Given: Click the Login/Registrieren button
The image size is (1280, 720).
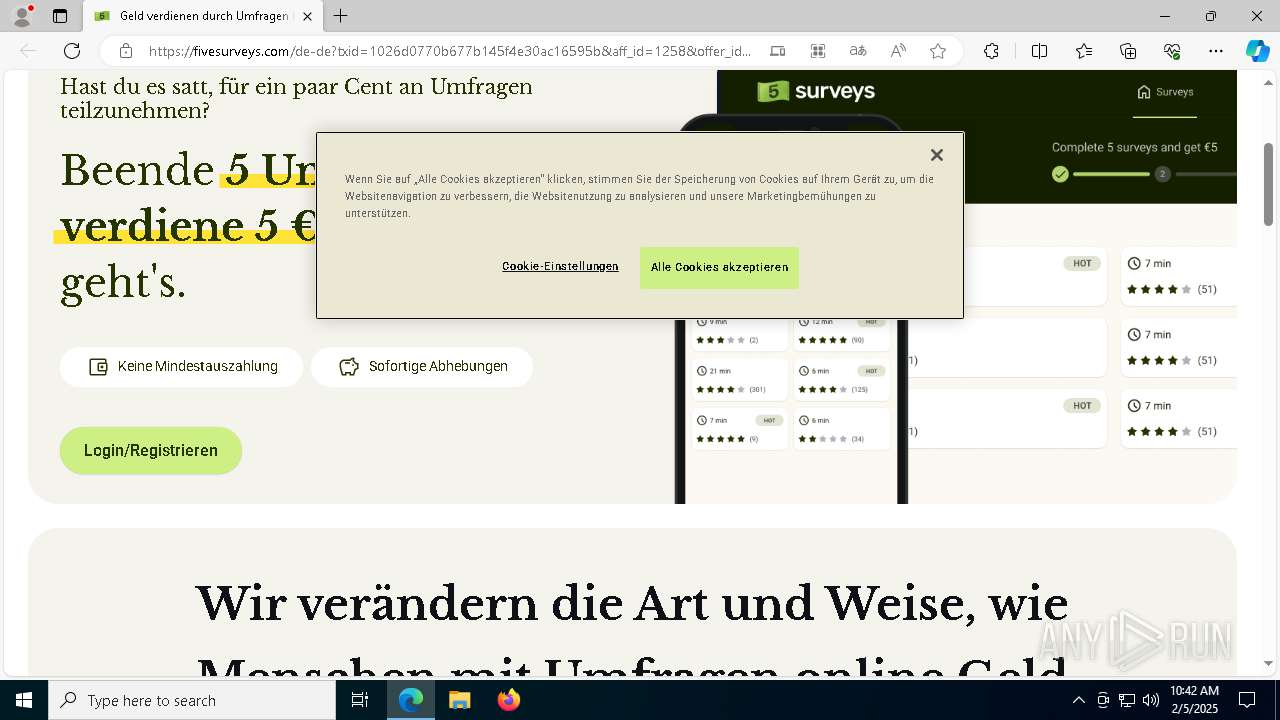Looking at the screenshot, I should coord(151,450).
